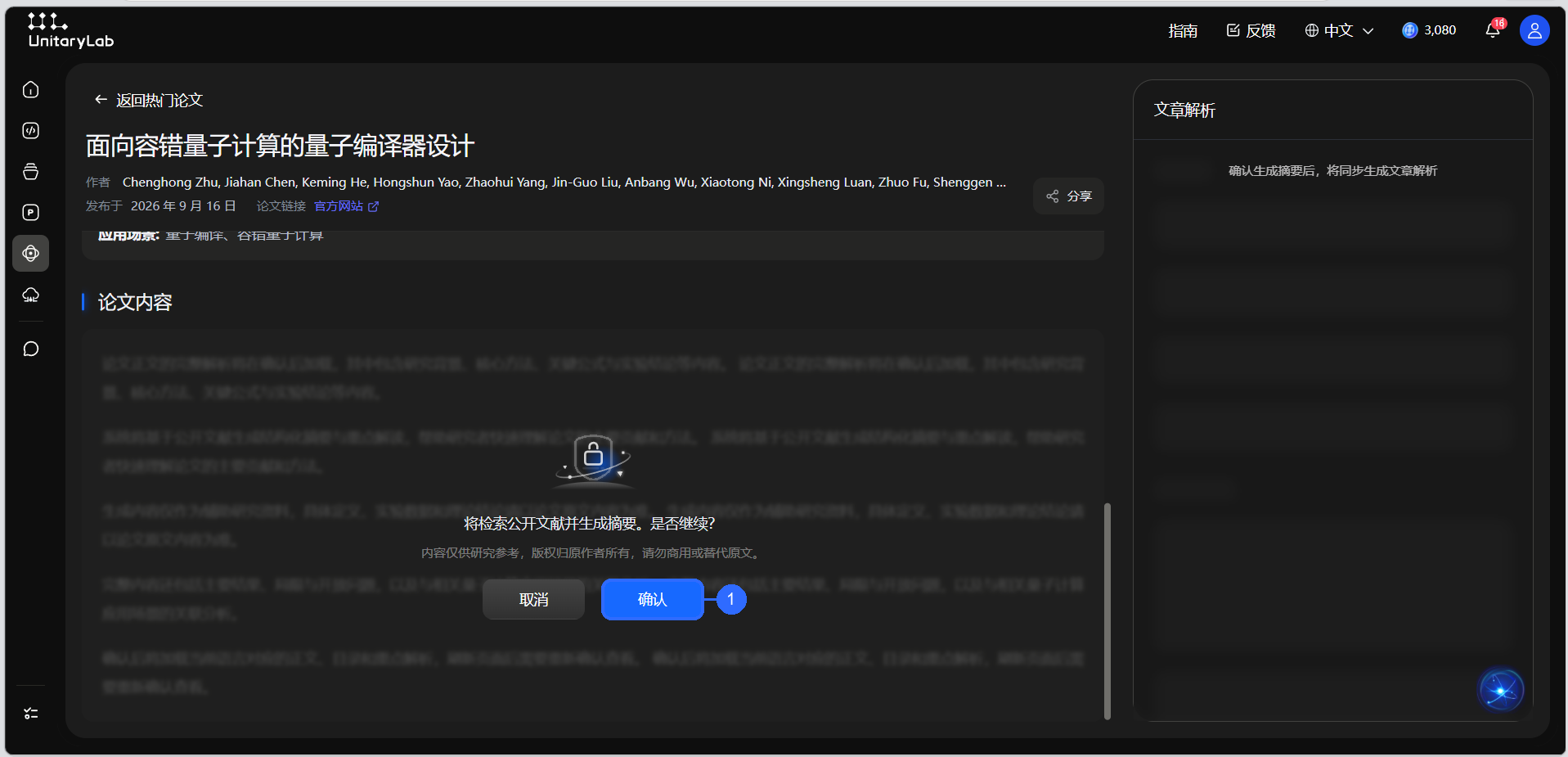Open the 反馈 feedback menu
This screenshot has width=1568, height=757.
click(1251, 30)
